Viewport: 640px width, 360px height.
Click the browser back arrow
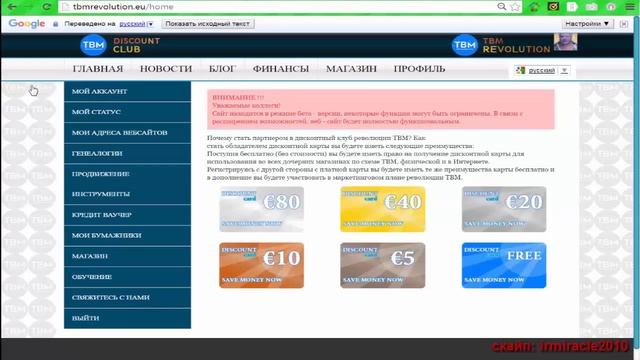[11, 7]
